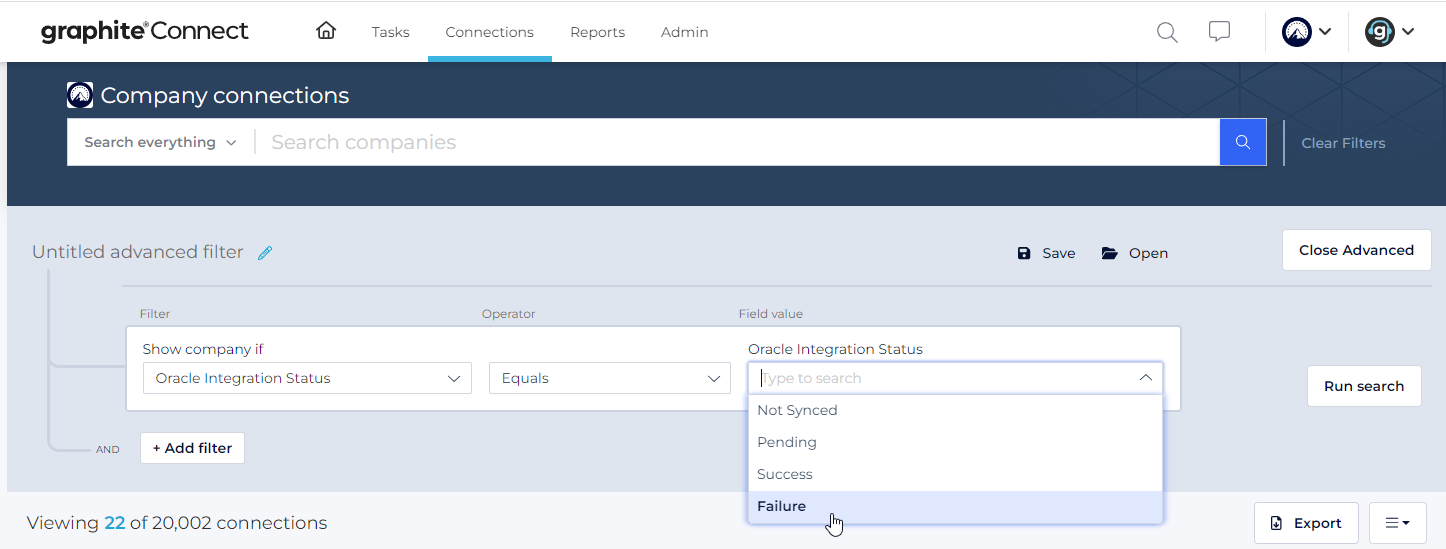Pick the Pending status option
Viewport: 1446px width, 549px height.
tap(787, 442)
